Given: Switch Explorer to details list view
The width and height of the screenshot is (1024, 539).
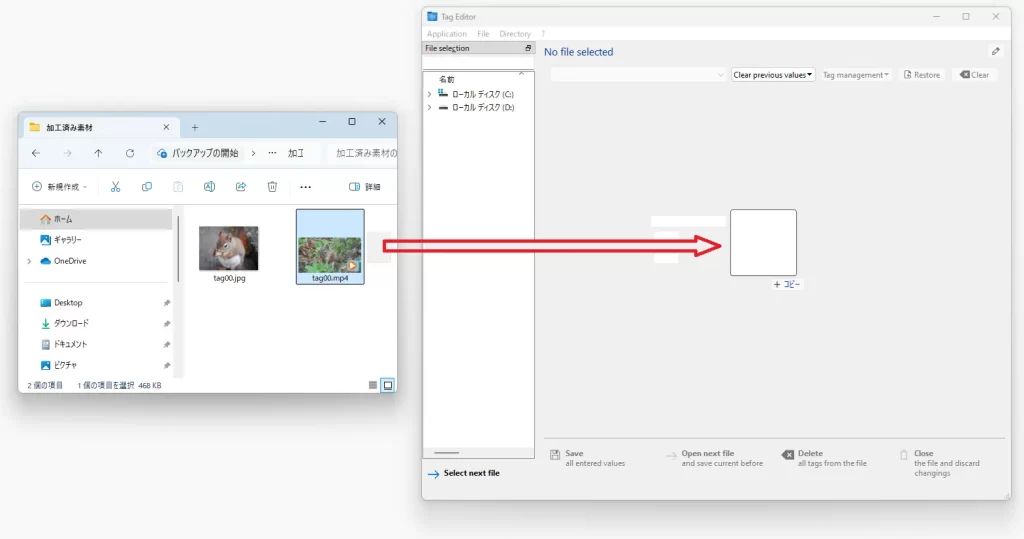Looking at the screenshot, I should (373, 385).
